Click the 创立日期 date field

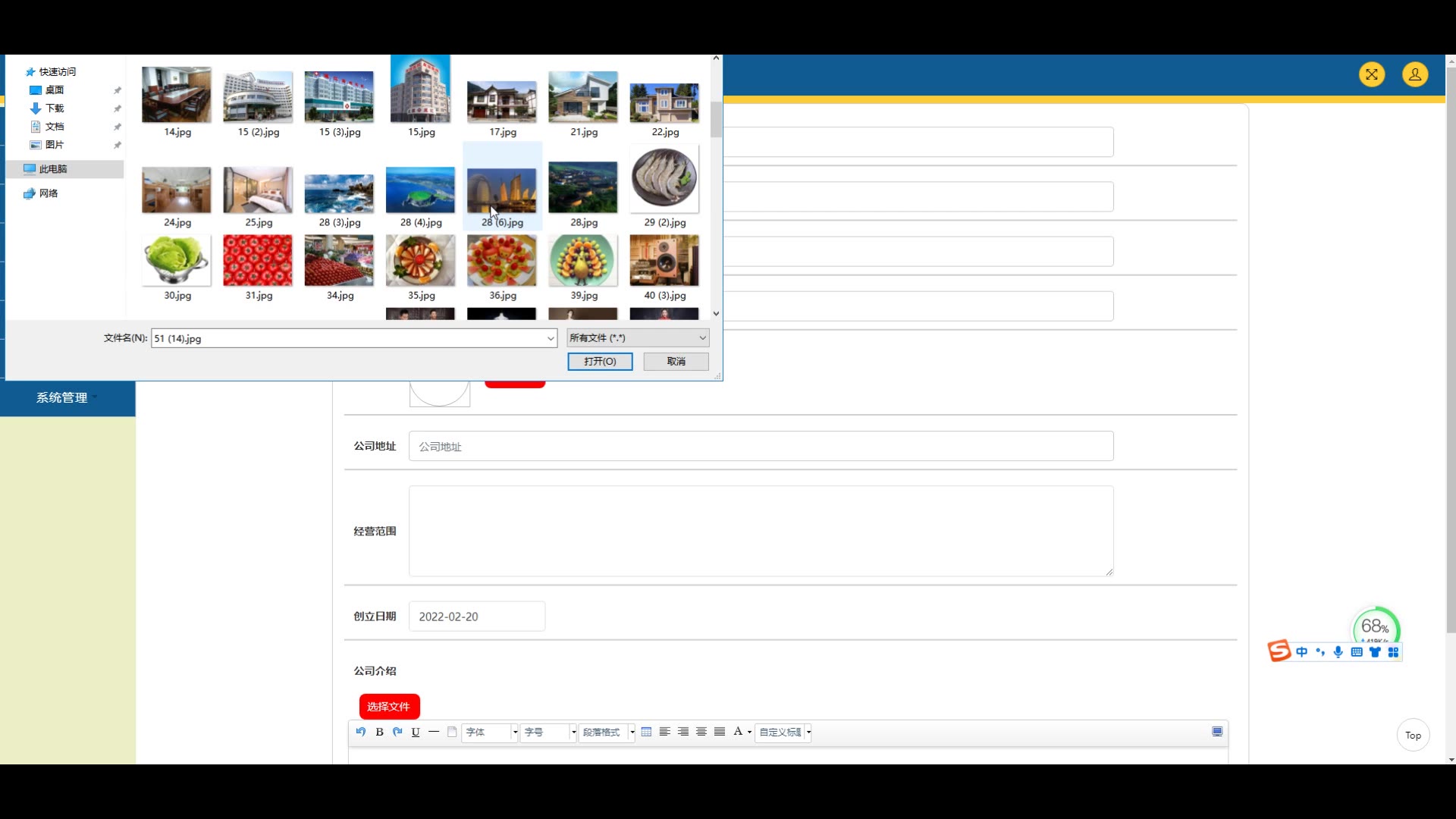coord(476,617)
